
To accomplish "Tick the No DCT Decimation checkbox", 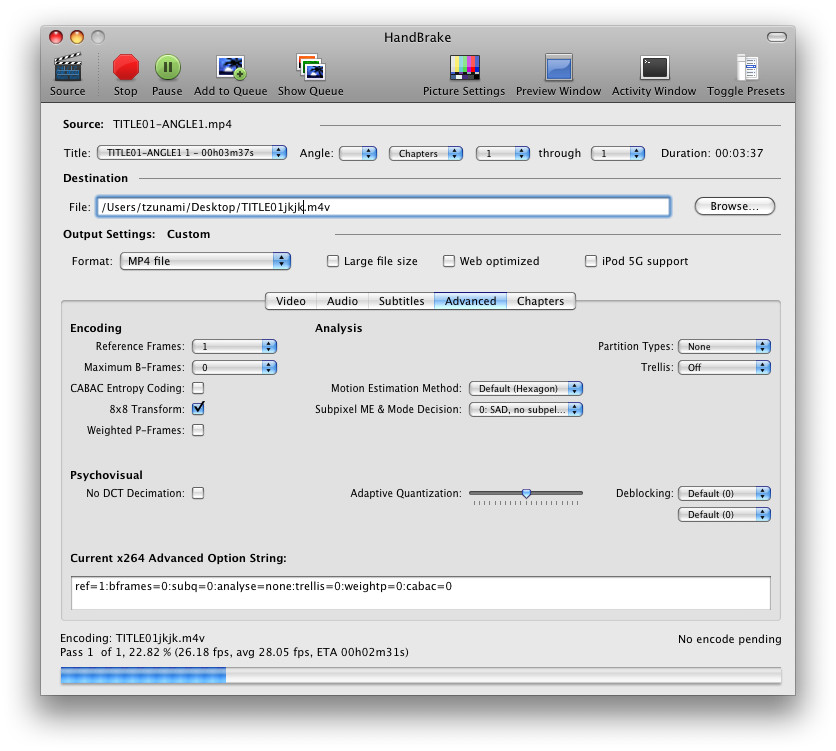I will 198,493.
